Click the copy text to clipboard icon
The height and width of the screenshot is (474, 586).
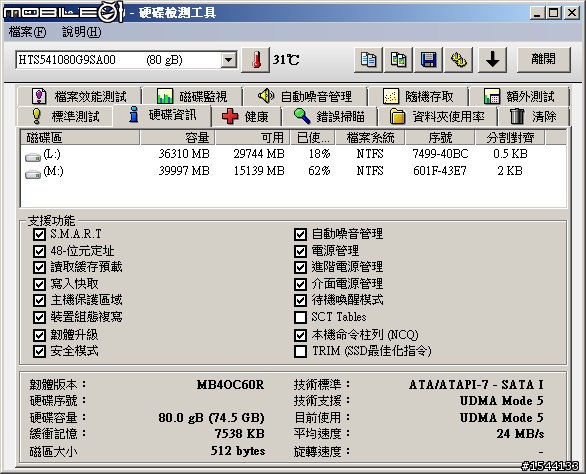click(368, 60)
